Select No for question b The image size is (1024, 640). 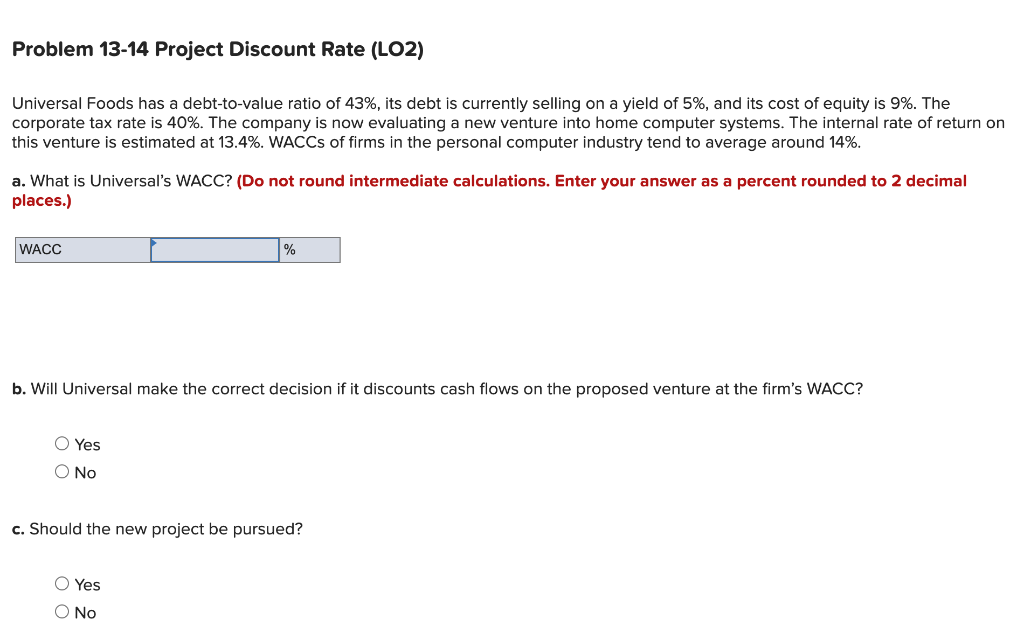(61, 471)
